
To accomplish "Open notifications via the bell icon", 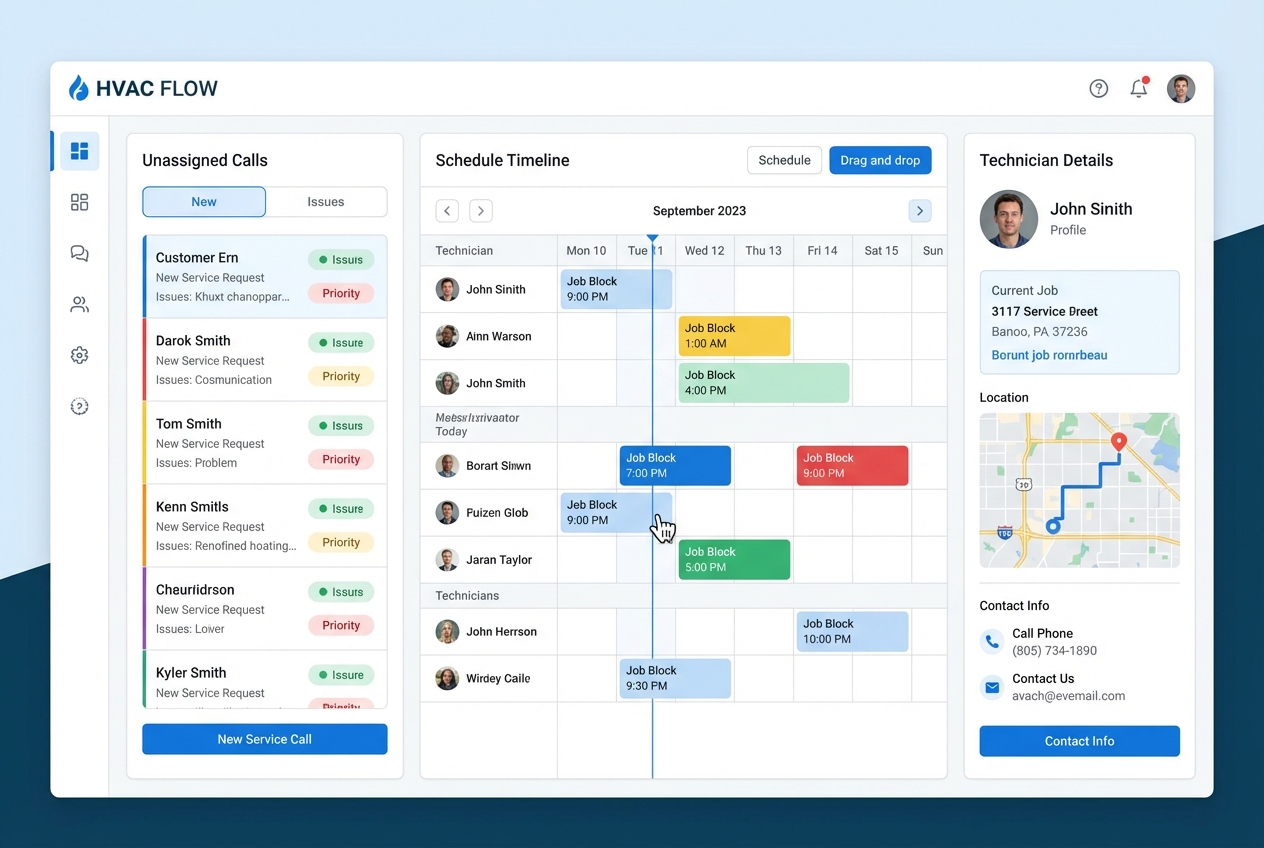I will pyautogui.click(x=1138, y=88).
